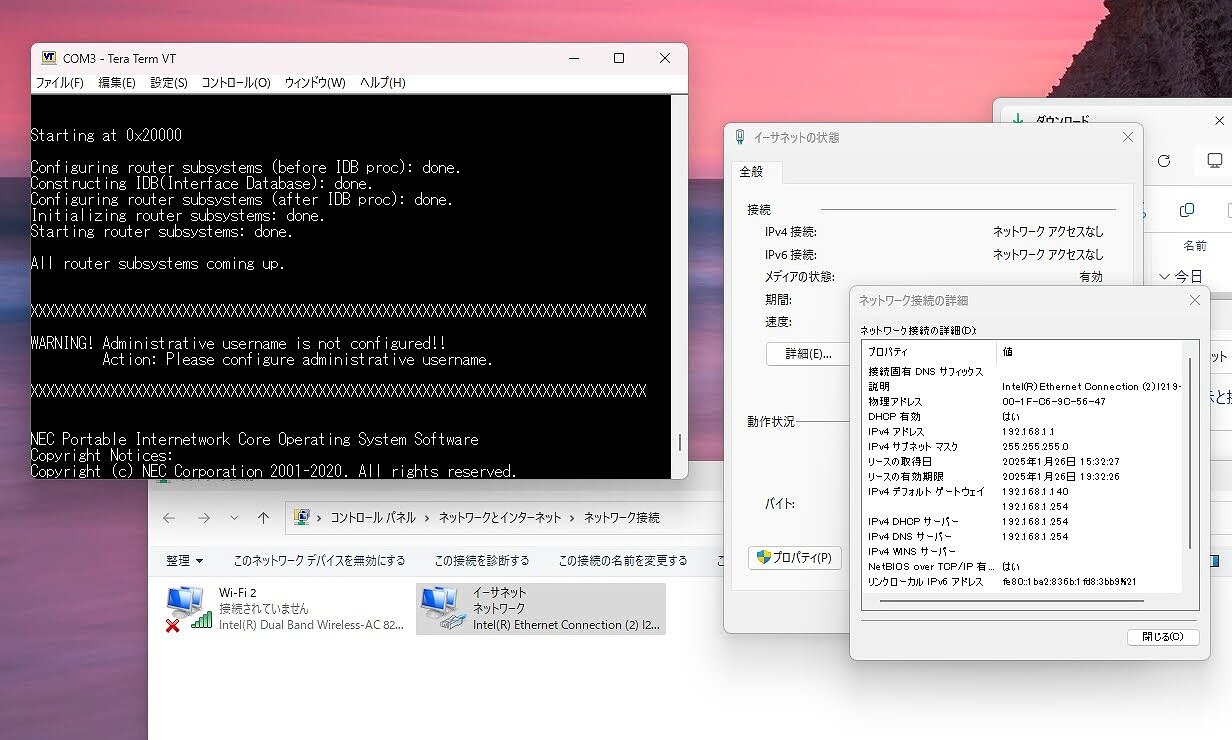Click refresh icon in ダウンロード window

(x=1164, y=161)
